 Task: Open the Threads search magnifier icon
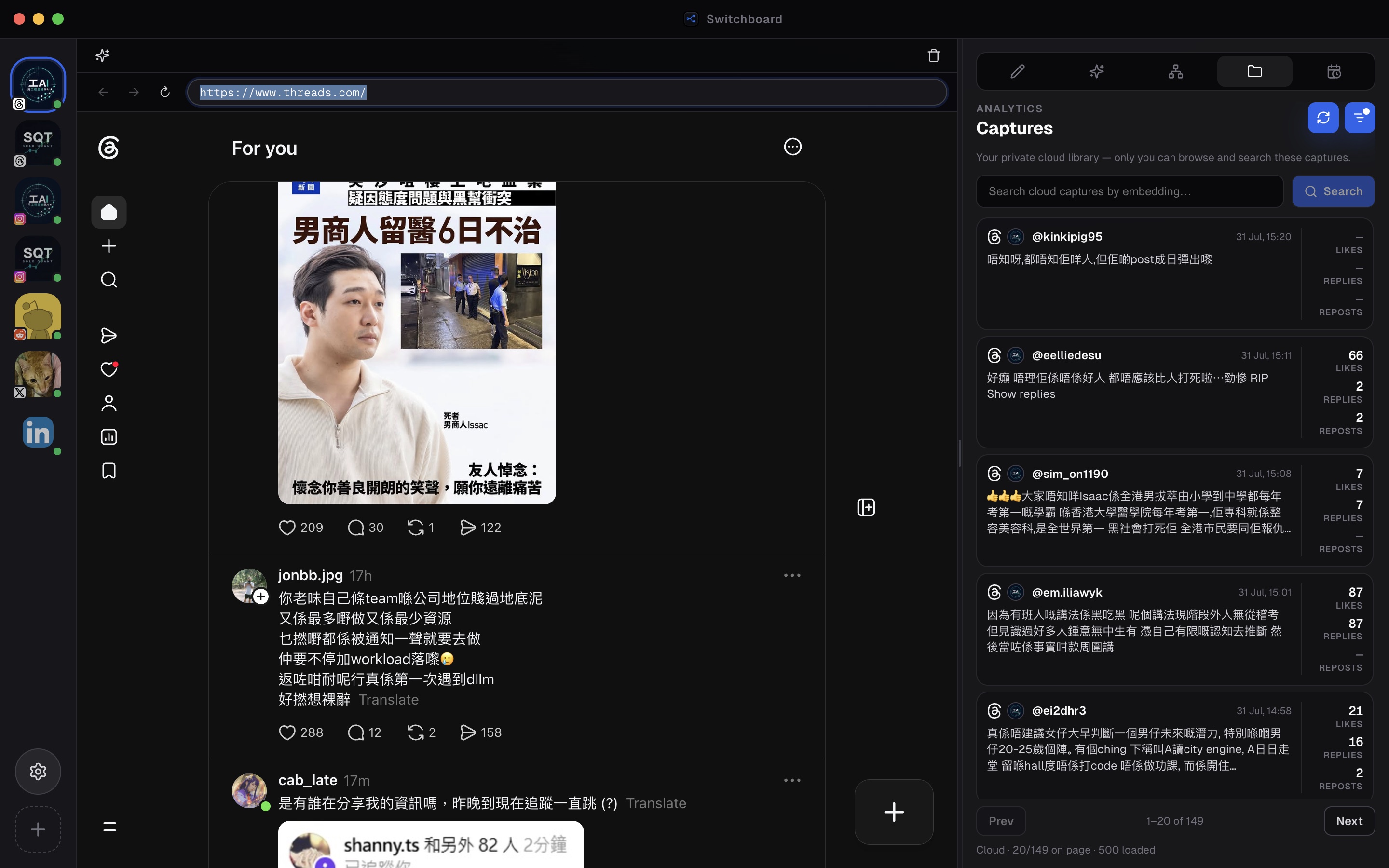(109, 280)
